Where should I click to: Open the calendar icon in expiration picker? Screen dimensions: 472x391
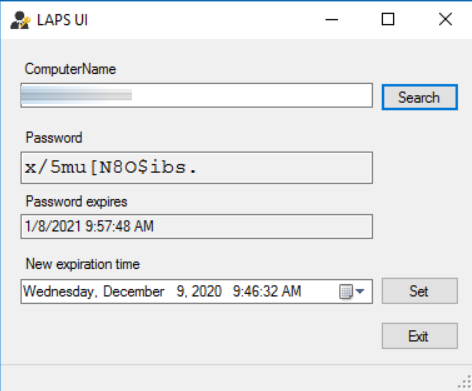(x=346, y=292)
